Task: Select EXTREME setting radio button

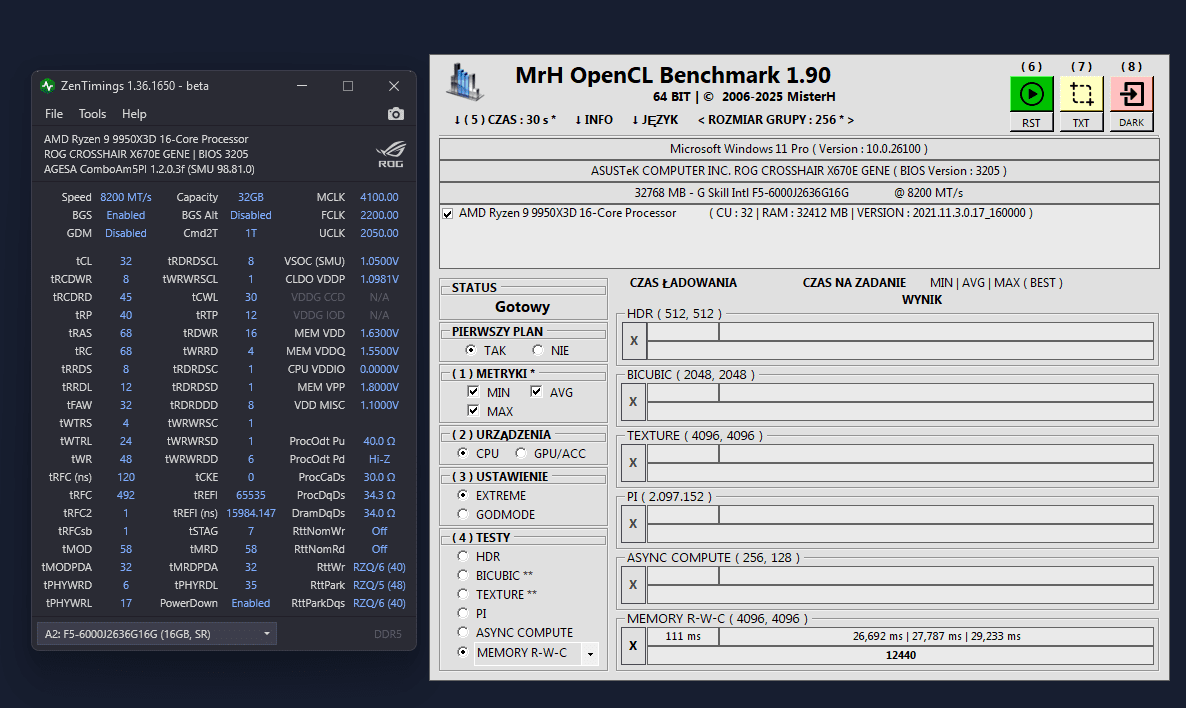Action: point(463,495)
